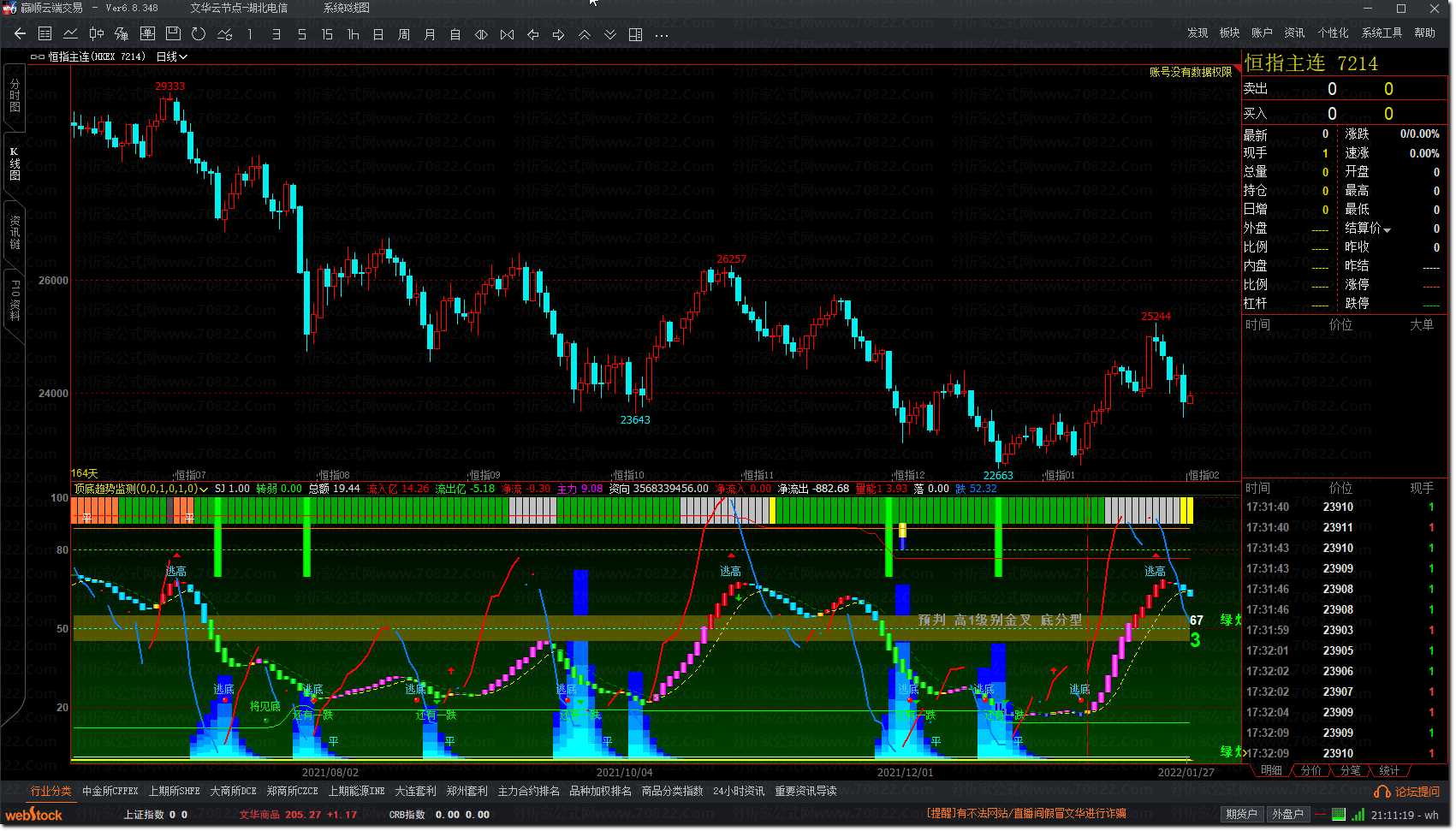Open the 资讯 menu

[x=1294, y=33]
